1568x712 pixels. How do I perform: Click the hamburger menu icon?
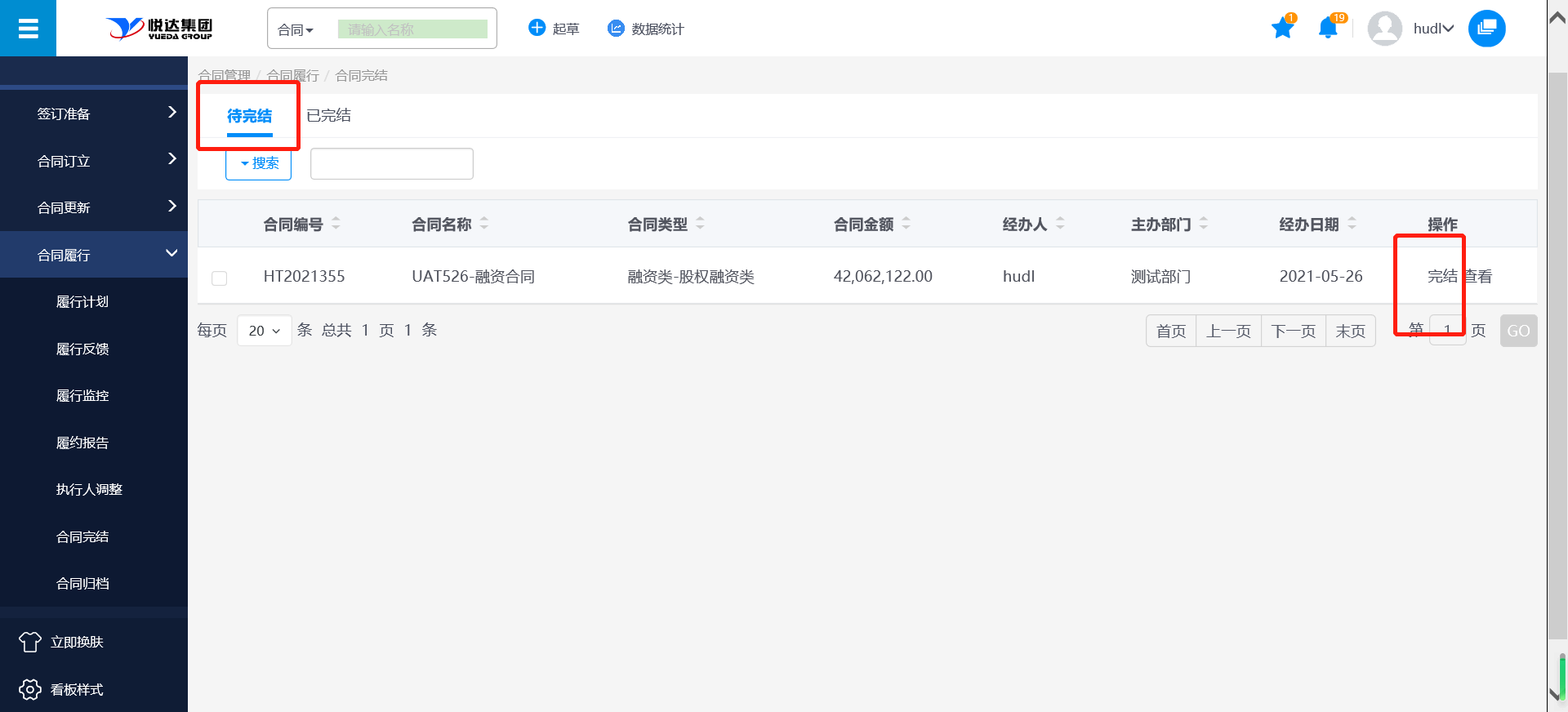28,29
